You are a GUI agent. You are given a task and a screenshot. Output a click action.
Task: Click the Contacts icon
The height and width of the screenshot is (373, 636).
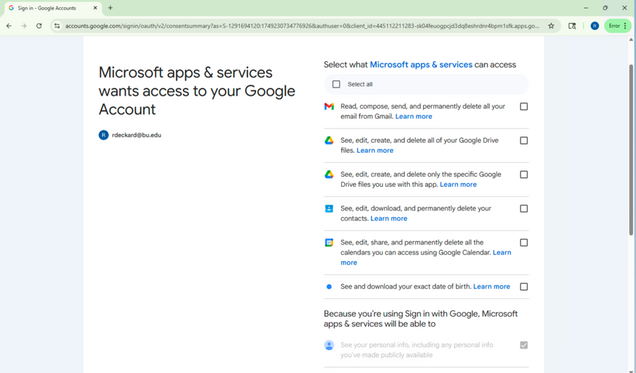(329, 209)
